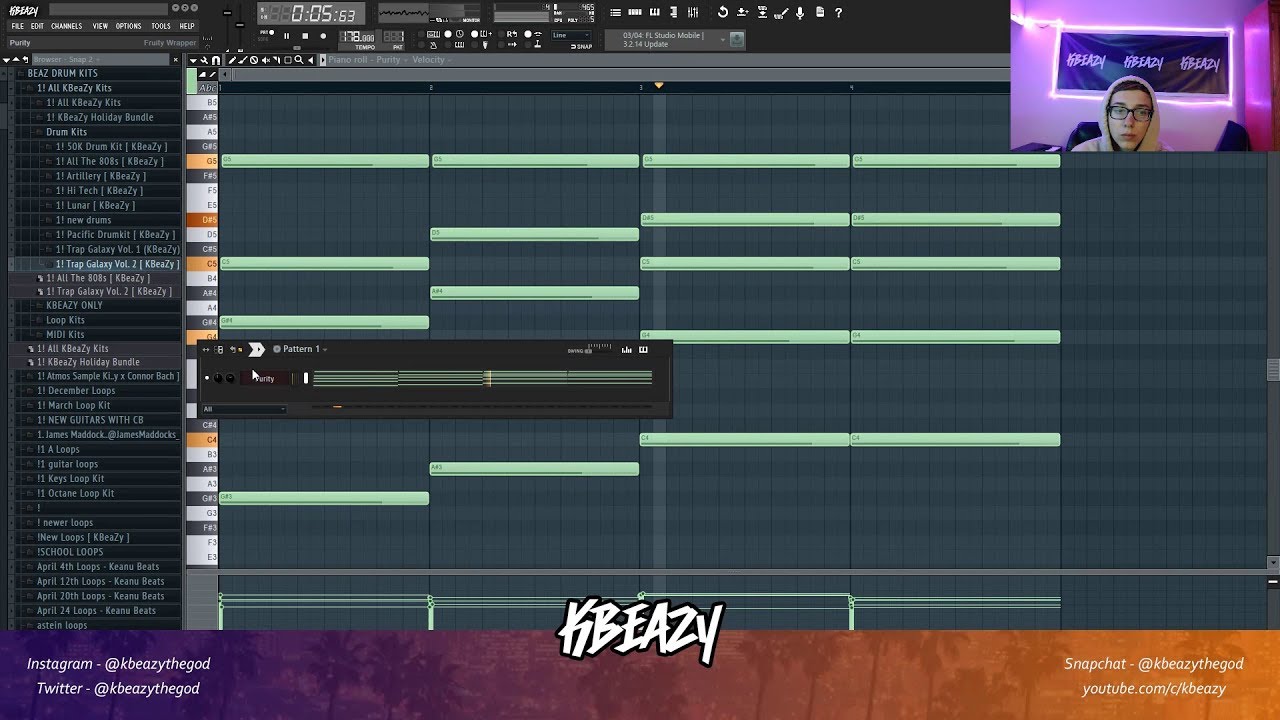Pause playback with the transport pause button
The image size is (1280, 720).
pyautogui.click(x=287, y=36)
